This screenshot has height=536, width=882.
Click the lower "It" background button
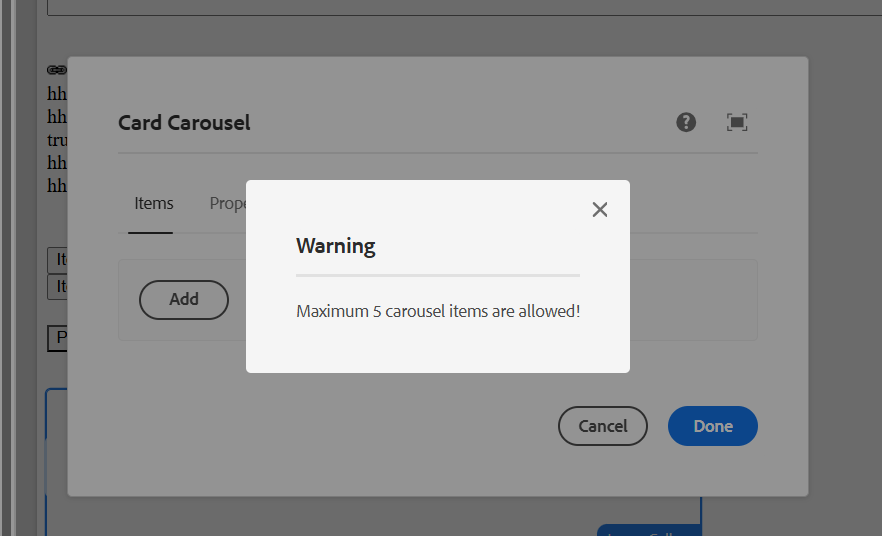pos(58,287)
